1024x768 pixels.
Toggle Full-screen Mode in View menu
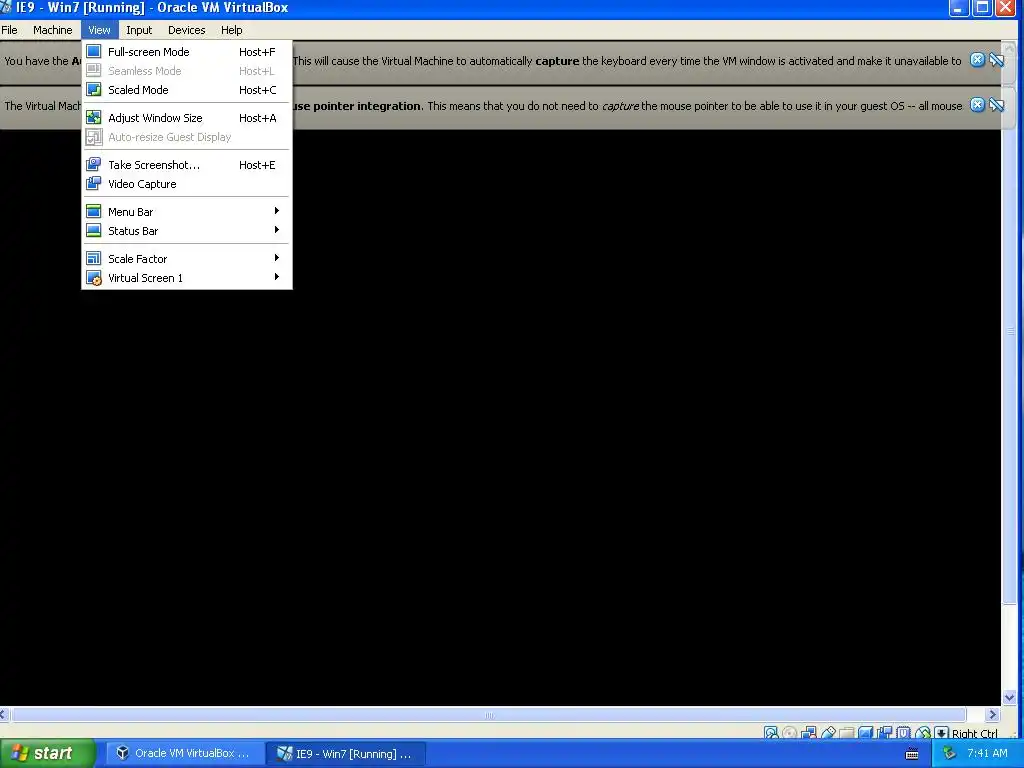coord(187,52)
